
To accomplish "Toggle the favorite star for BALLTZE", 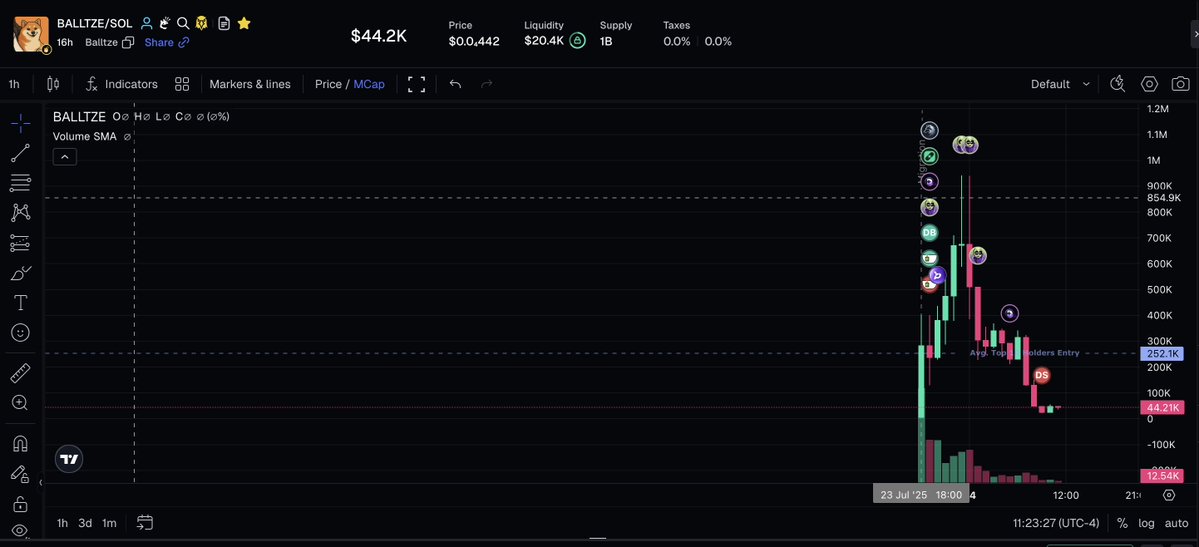I will pyautogui.click(x=244, y=24).
